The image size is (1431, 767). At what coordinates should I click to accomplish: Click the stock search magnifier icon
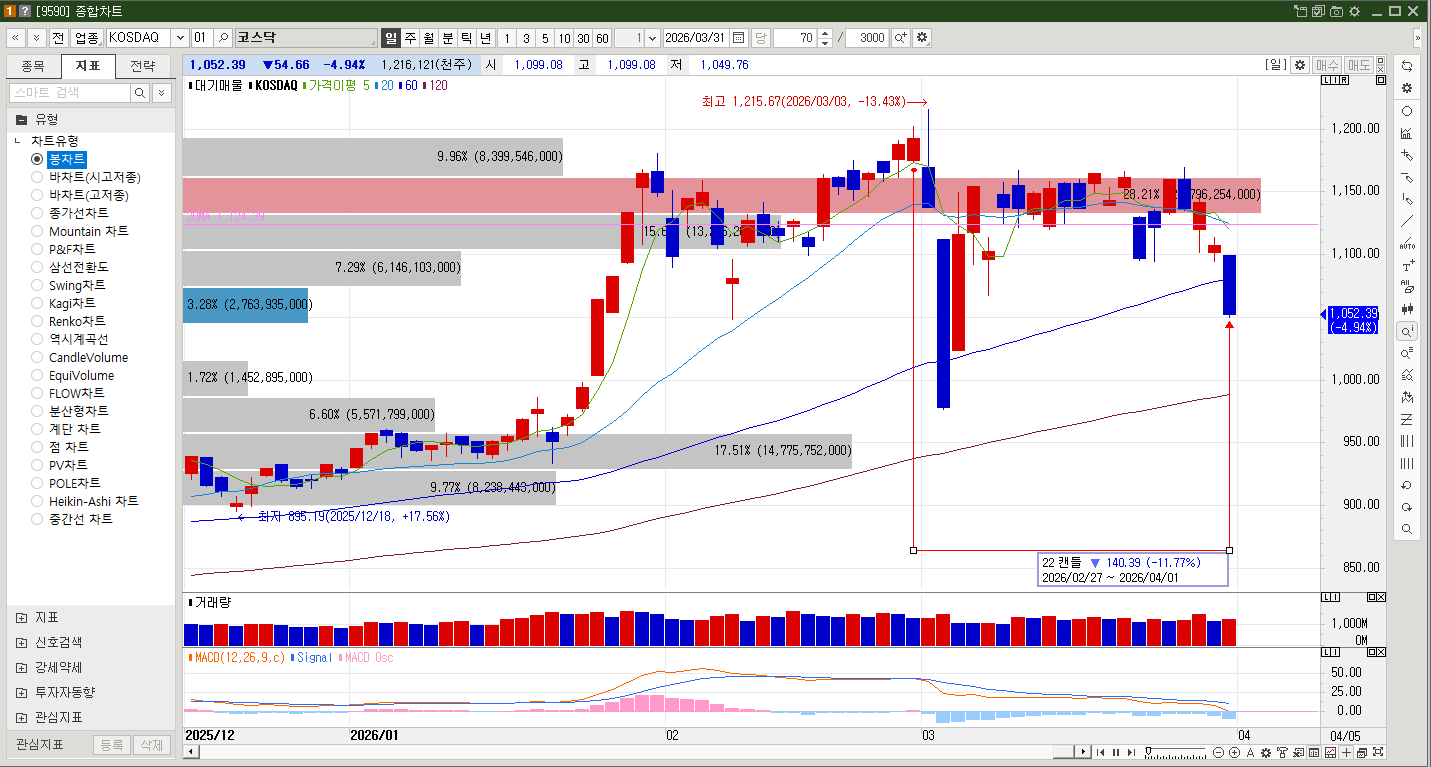223,38
